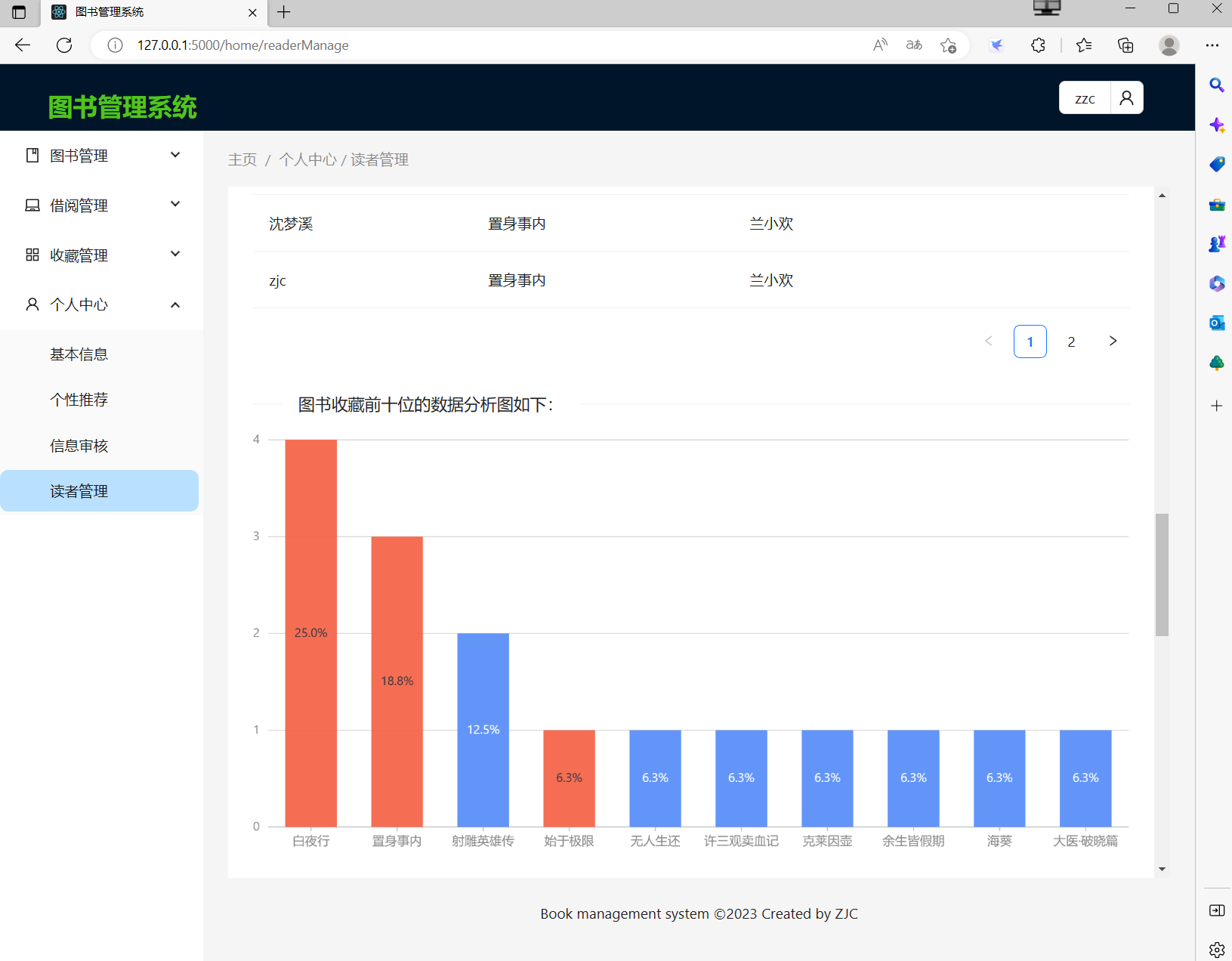Open a new browser tab
The width and height of the screenshot is (1232, 961).
284,12
